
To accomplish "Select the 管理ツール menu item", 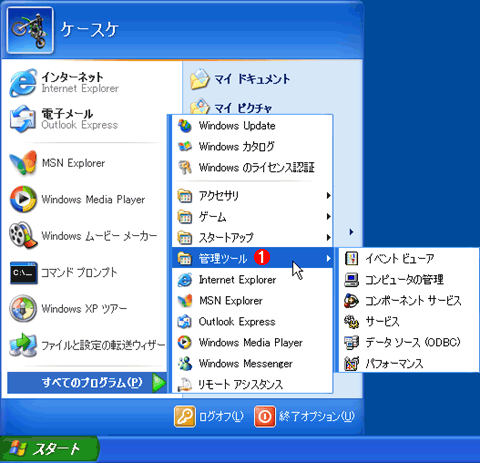I will (253, 258).
